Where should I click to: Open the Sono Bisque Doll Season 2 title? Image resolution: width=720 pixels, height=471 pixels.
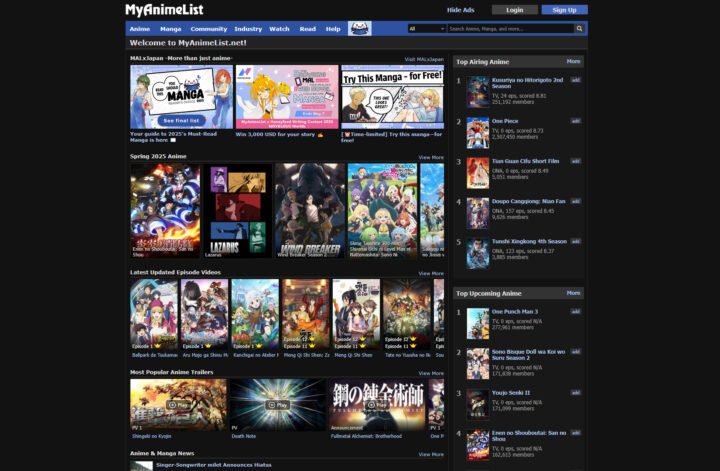(529, 354)
